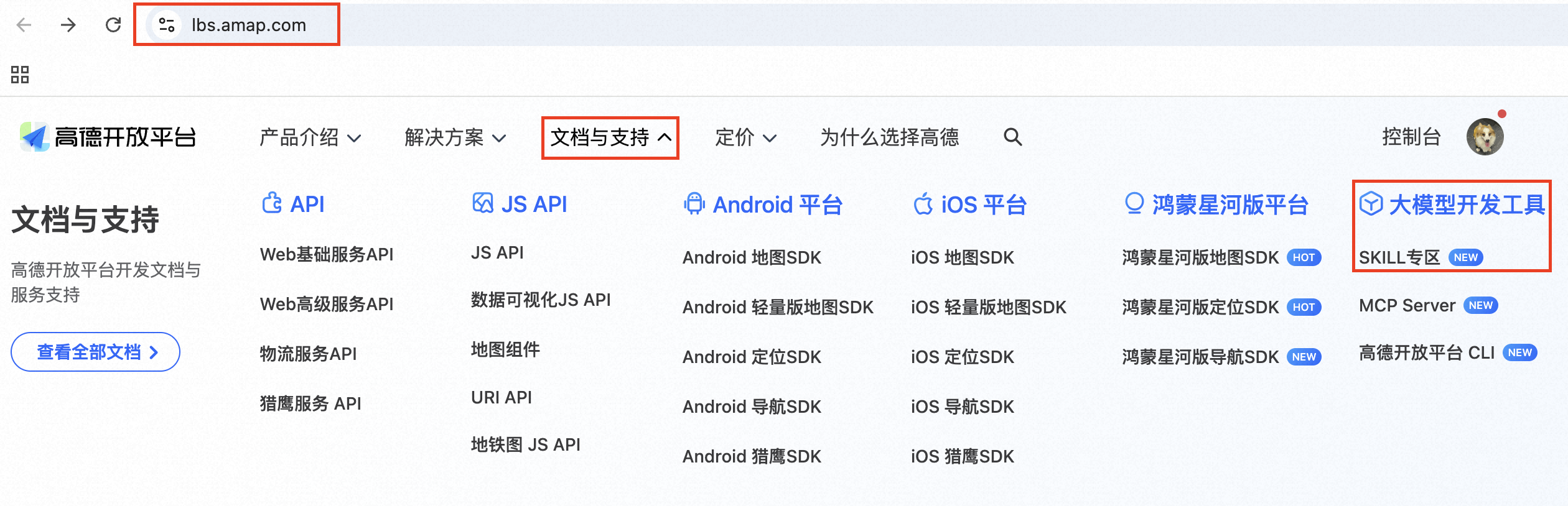Open the 大模型开发工具 heading
The width and height of the screenshot is (1568, 506).
1467,205
